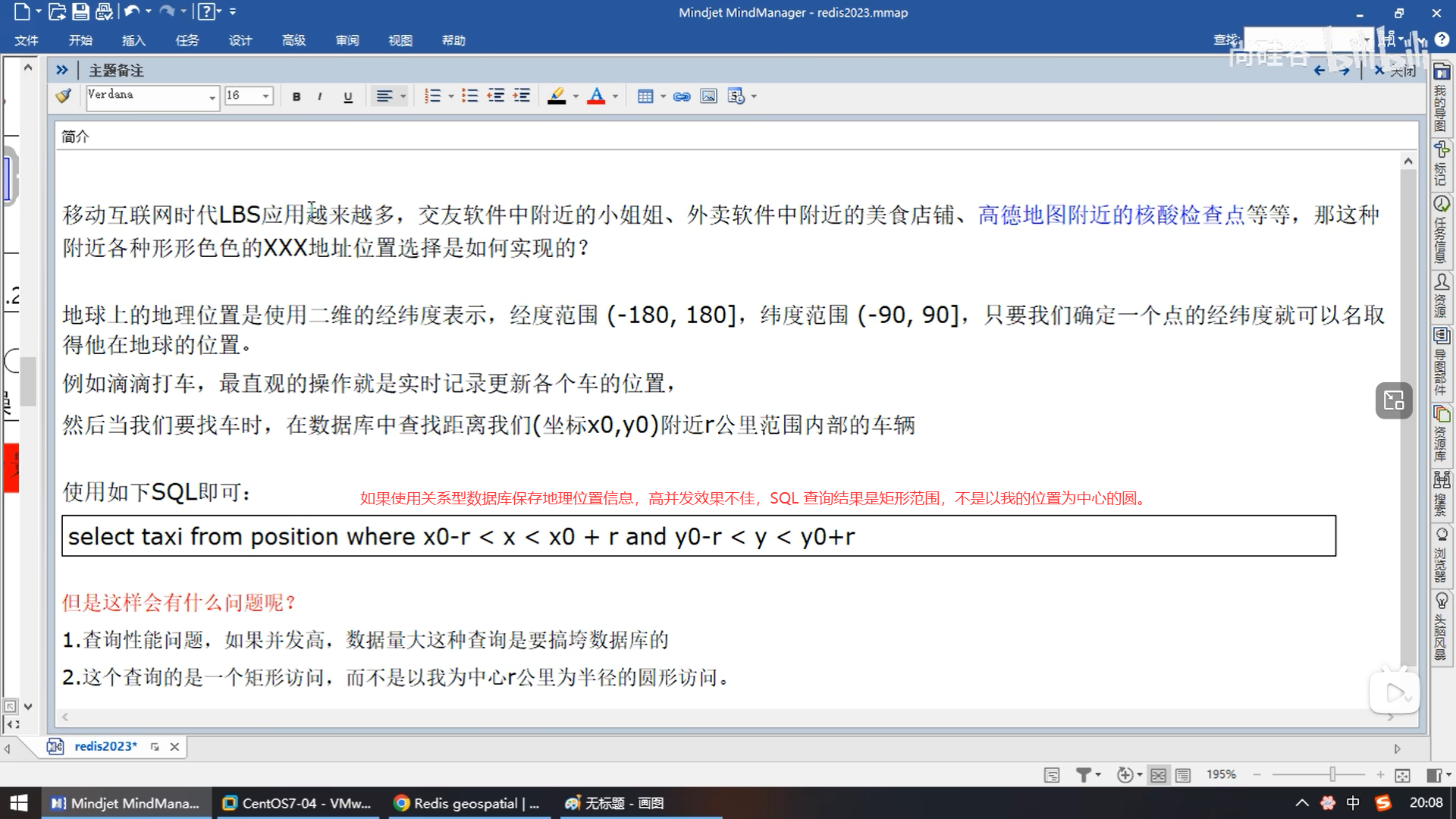
Task: Open the 插入 ribbon tab
Action: coord(133,40)
